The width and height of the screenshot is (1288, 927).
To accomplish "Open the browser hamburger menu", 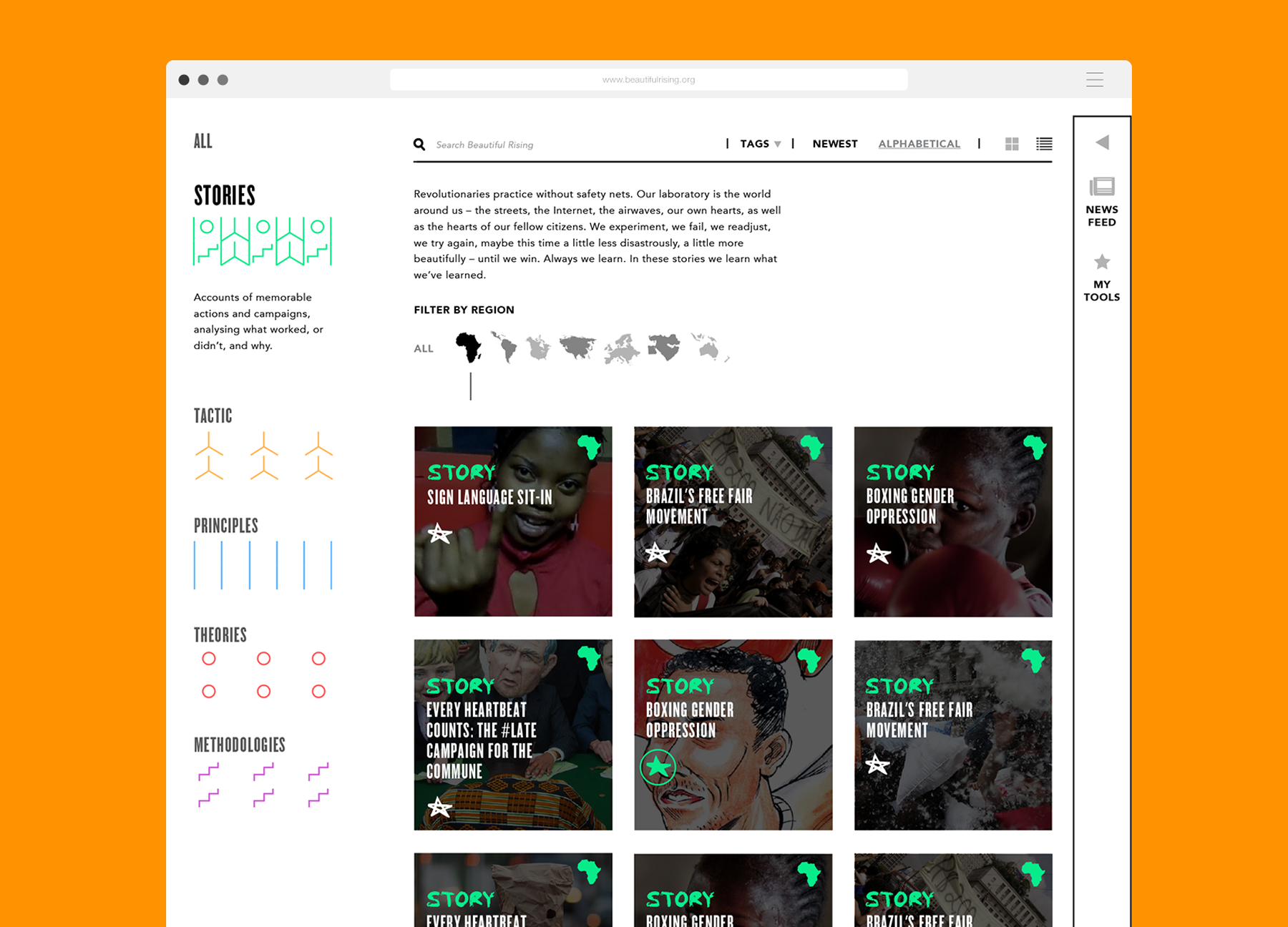I will click(x=1095, y=79).
